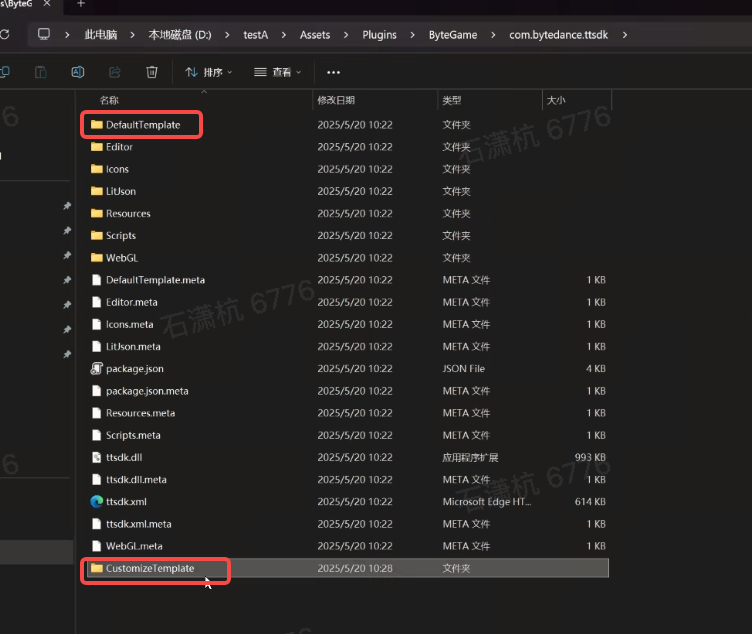This screenshot has width=752, height=634.
Task: Open the ttsdk.xml Edge file icon
Action: [x=97, y=502]
